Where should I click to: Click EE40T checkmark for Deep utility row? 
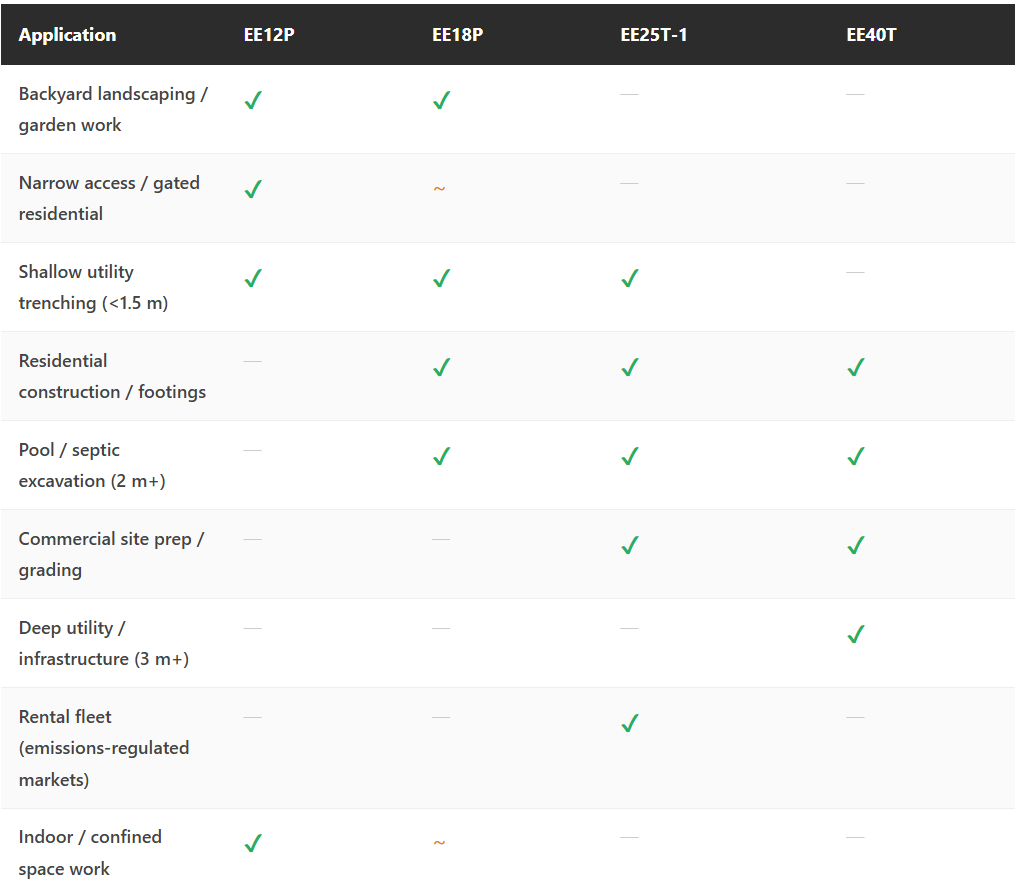point(855,634)
